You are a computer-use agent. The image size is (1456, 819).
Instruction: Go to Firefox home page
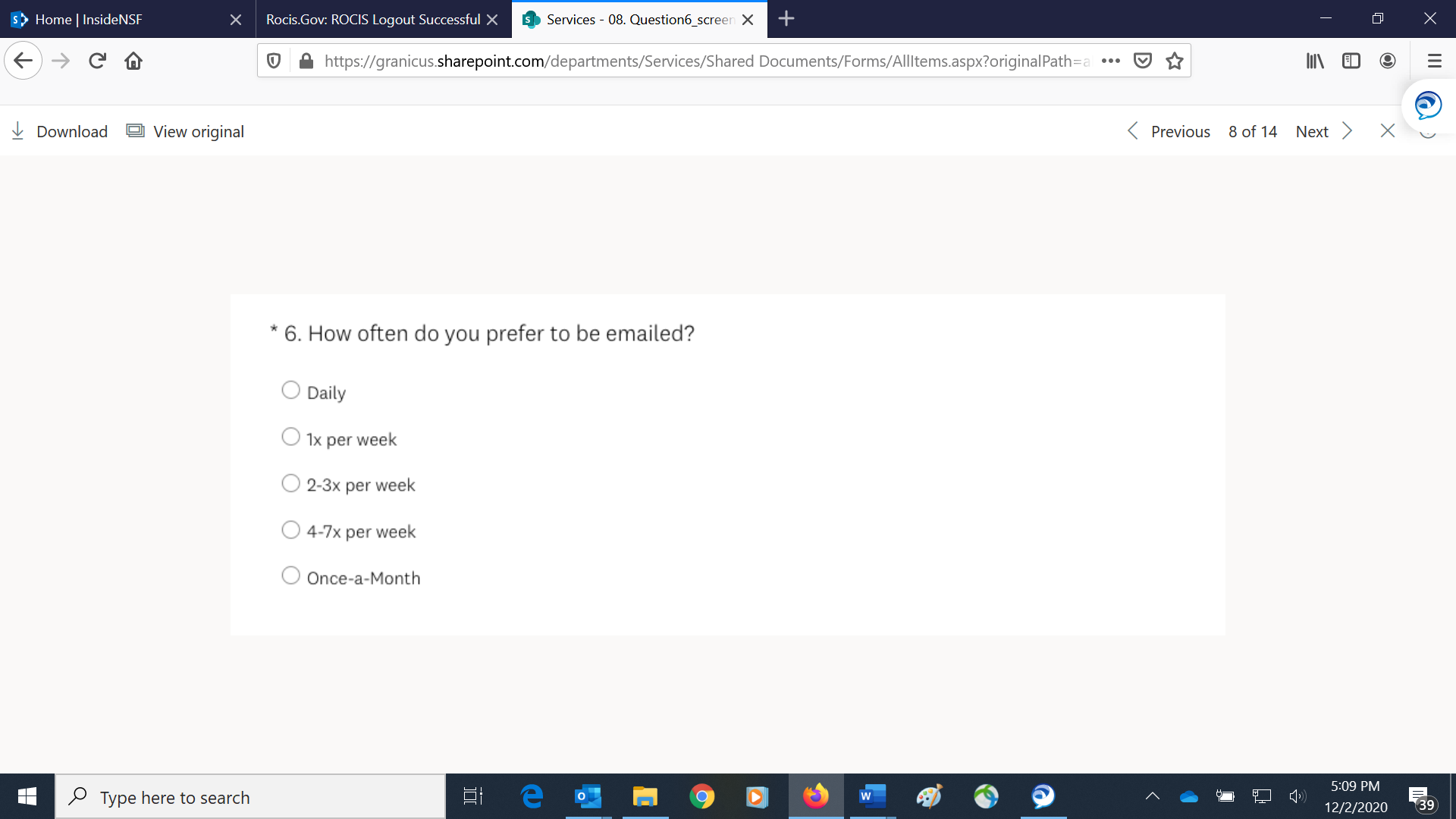coord(133,61)
